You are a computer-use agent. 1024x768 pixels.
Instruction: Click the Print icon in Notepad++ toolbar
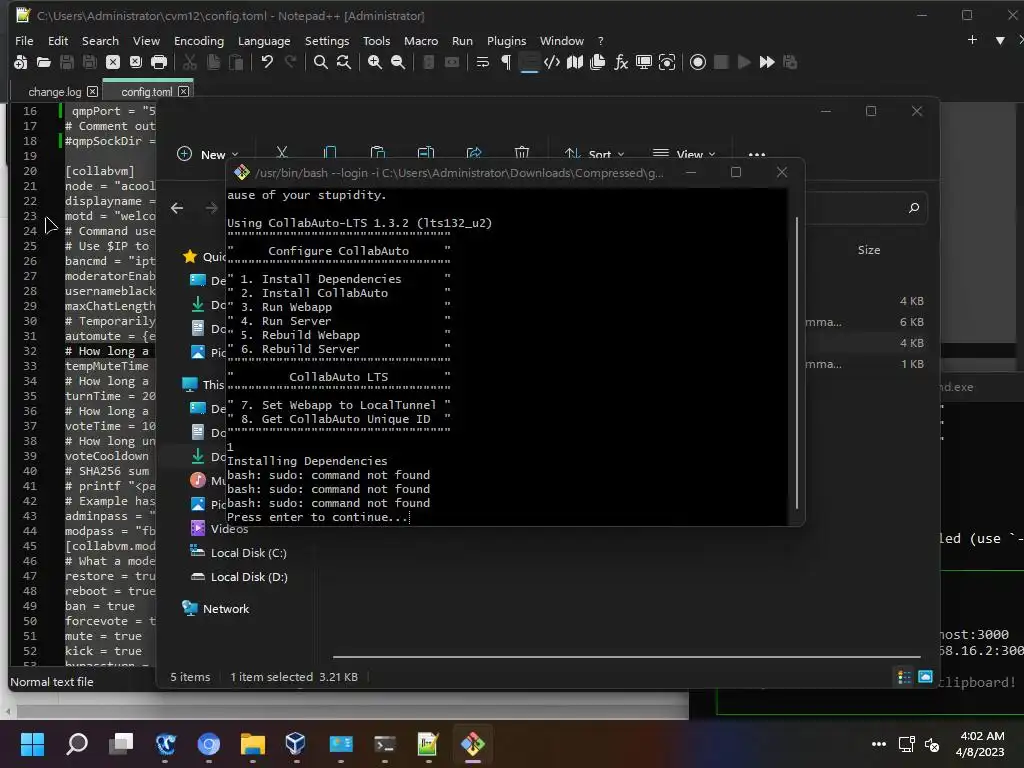159,62
